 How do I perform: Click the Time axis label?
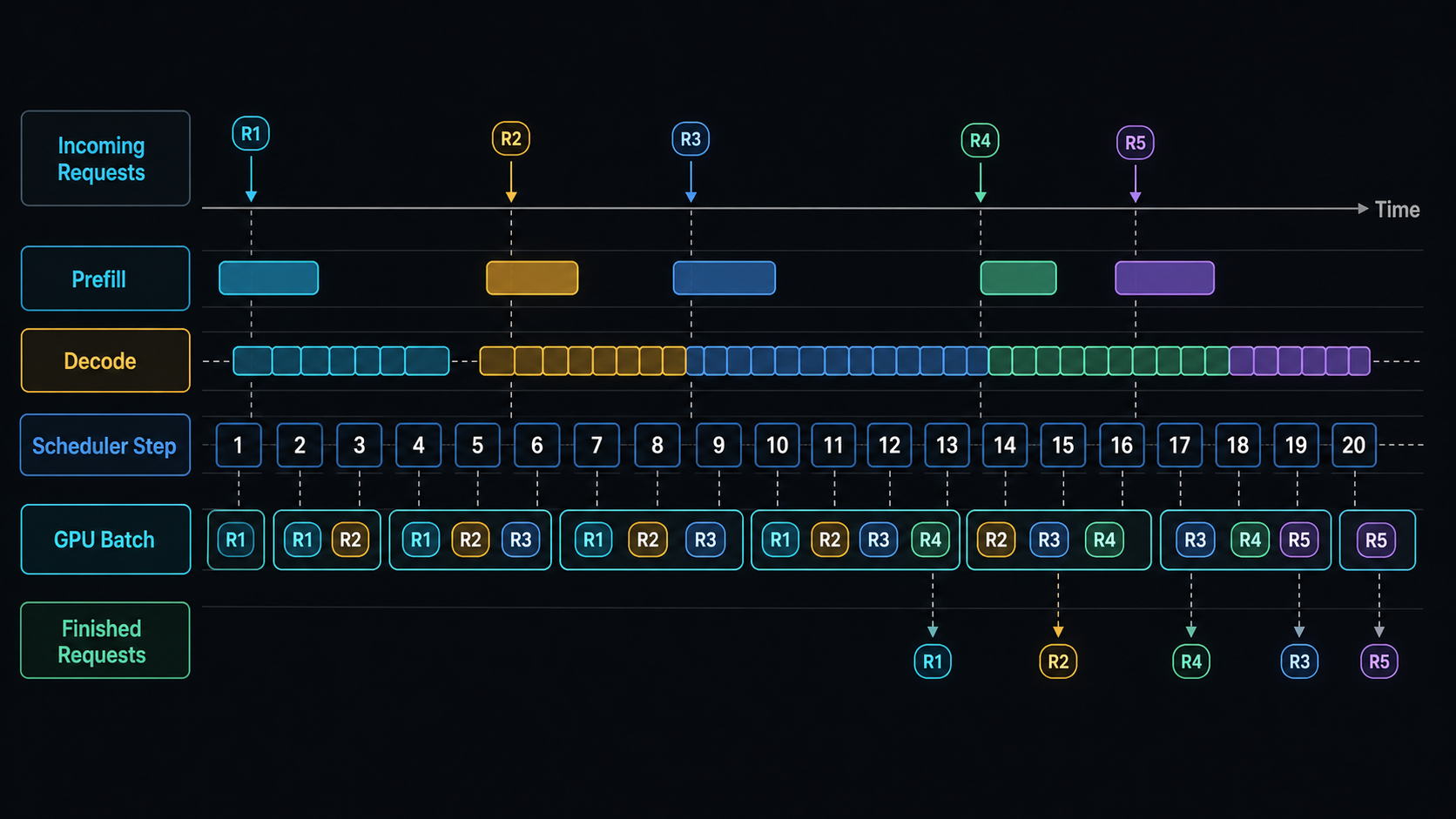(x=1397, y=210)
